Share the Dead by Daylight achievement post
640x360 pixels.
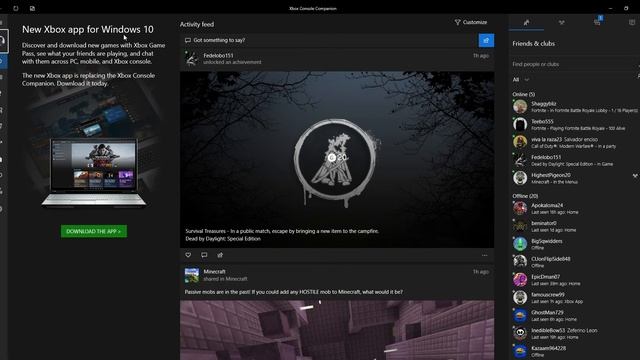tap(220, 255)
